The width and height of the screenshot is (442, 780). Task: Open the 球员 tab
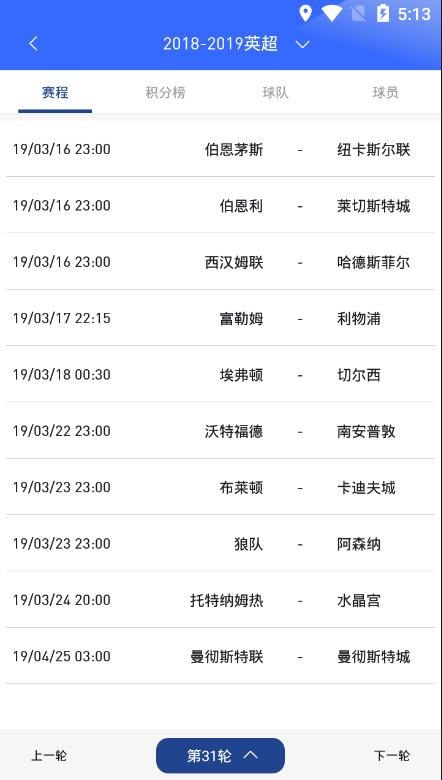click(x=385, y=93)
